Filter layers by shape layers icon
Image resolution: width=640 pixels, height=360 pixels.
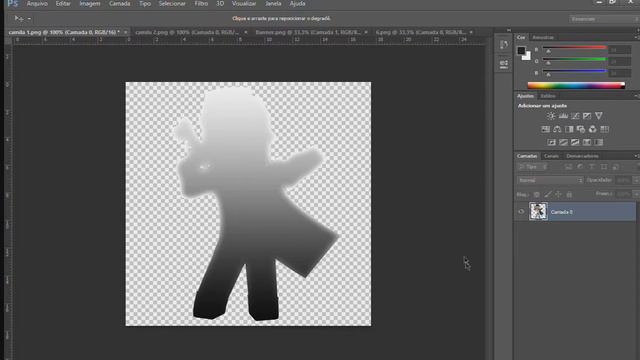[x=604, y=167]
